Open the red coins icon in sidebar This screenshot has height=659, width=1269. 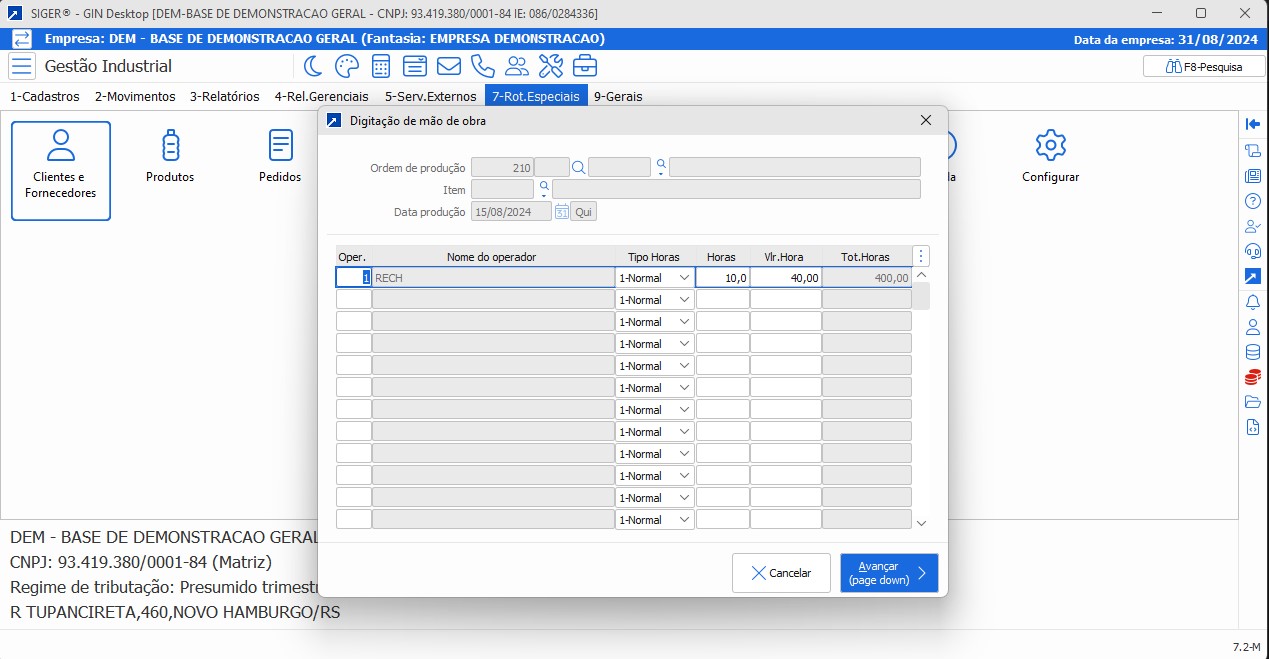(1252, 377)
